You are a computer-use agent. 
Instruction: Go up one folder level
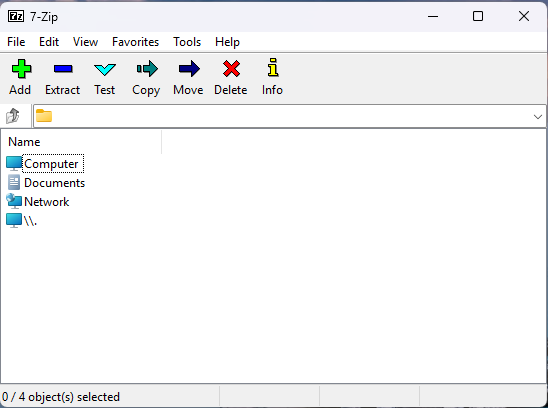(13, 116)
